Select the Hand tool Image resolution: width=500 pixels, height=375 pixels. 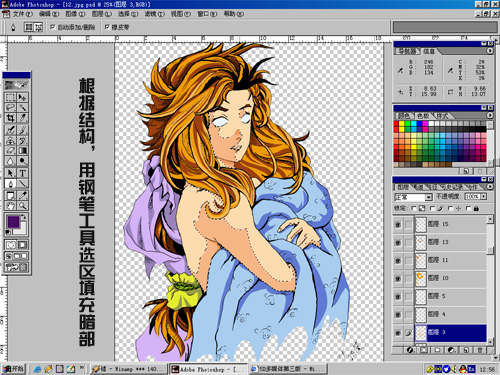(10, 206)
